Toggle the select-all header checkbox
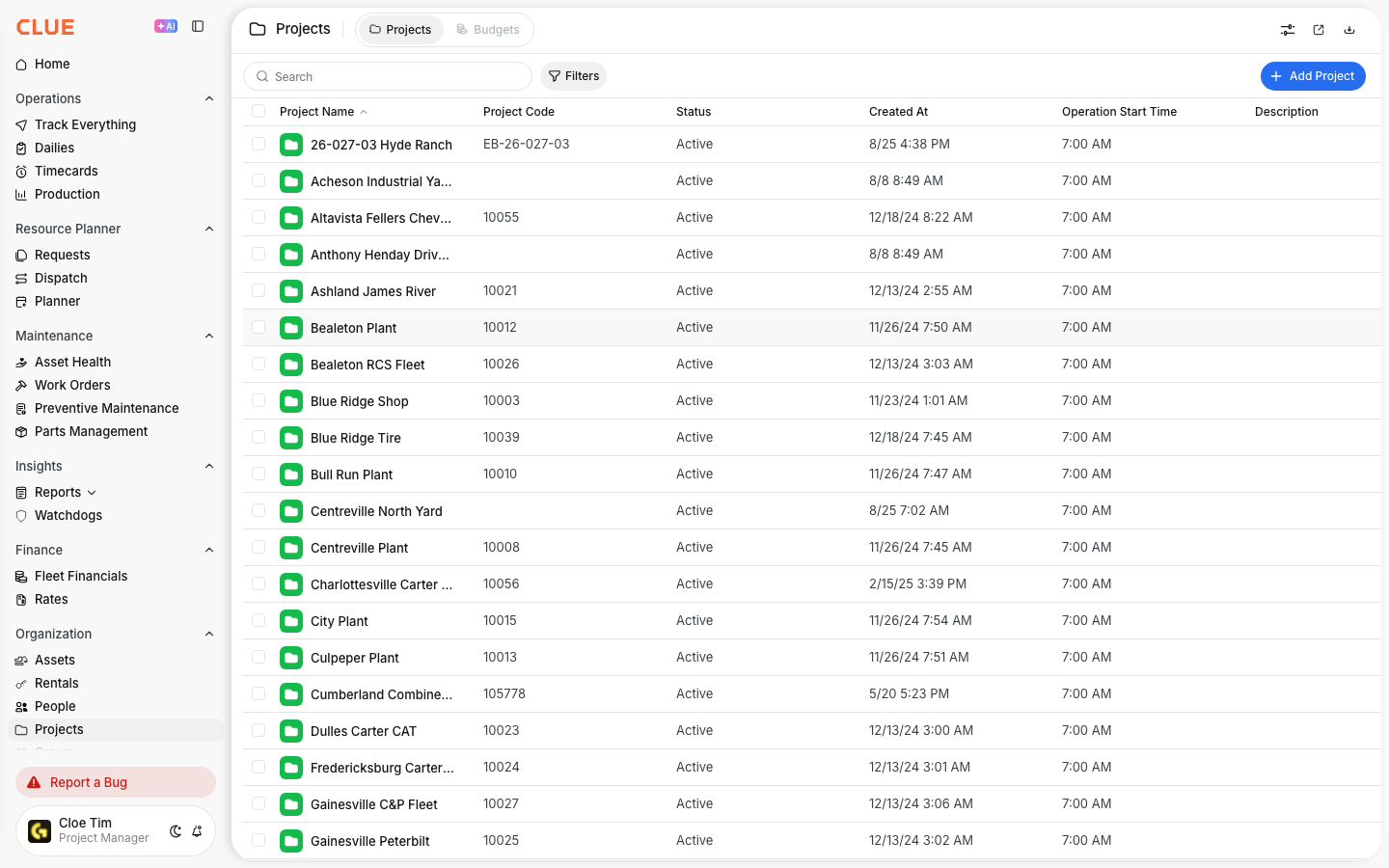 point(259,111)
